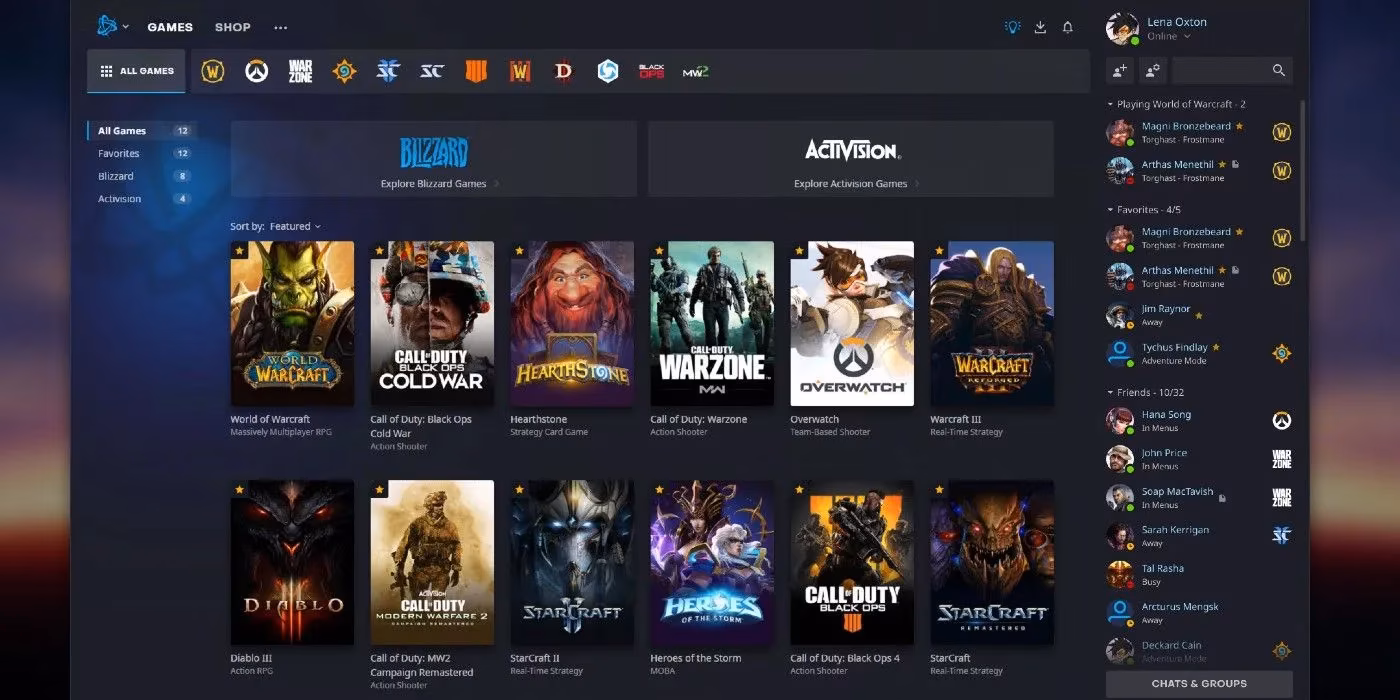
Task: Open the friend settings icon beside add friend
Action: point(1152,70)
